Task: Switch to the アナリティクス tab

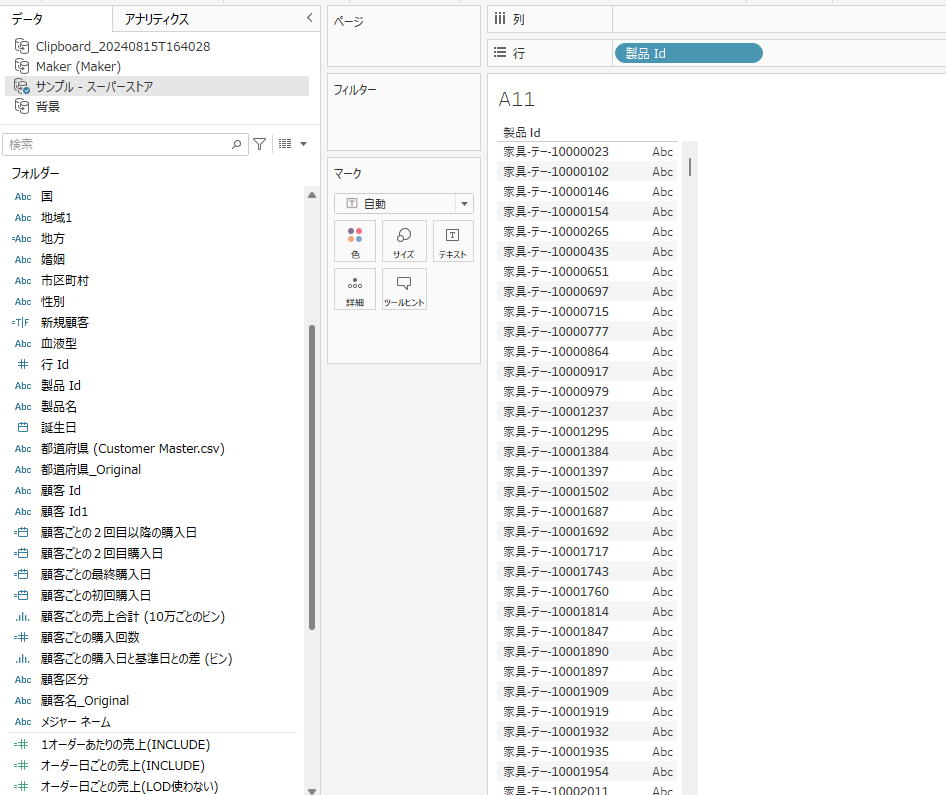Action: click(x=157, y=19)
